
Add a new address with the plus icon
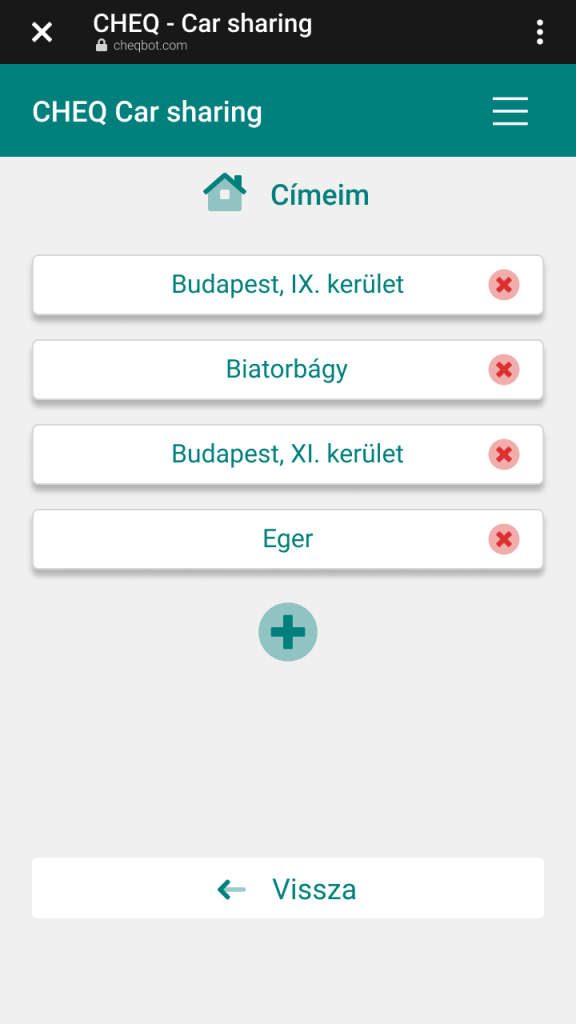(288, 632)
